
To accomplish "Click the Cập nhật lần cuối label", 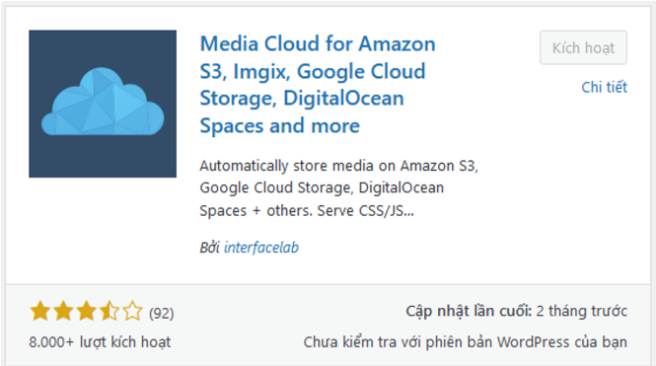I will [x=469, y=311].
